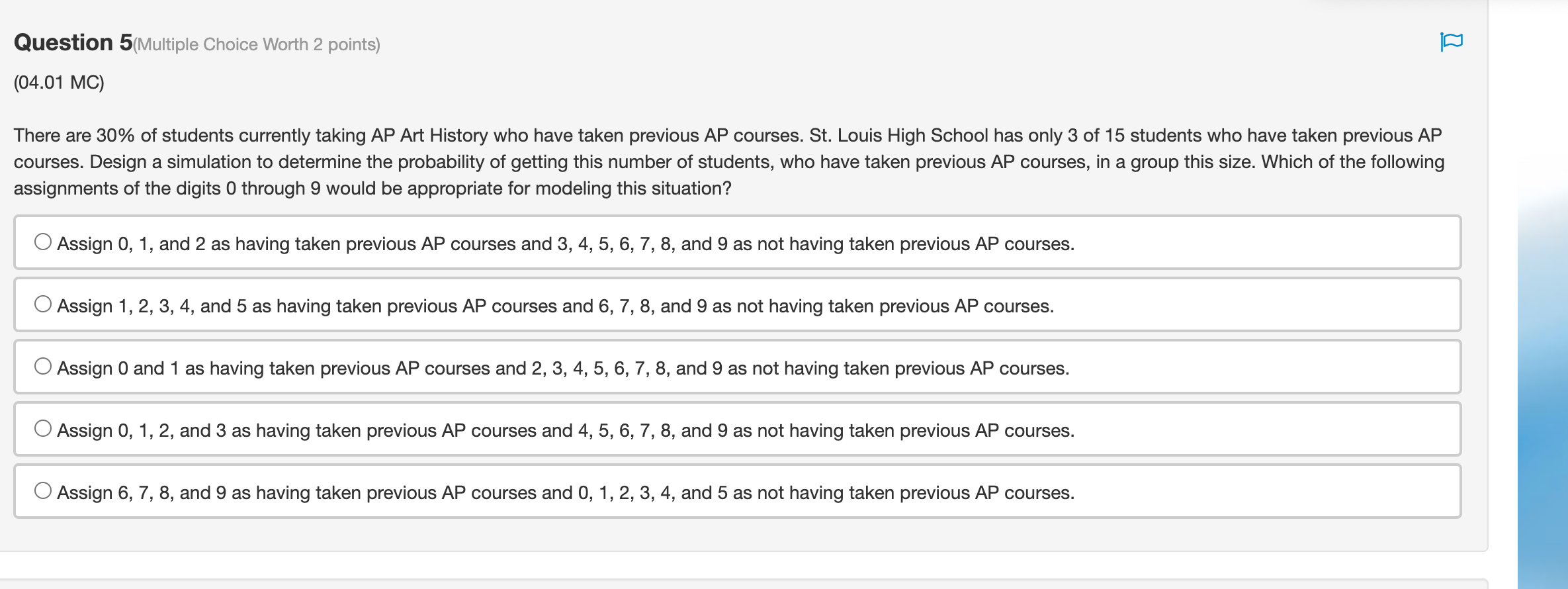The width and height of the screenshot is (1568, 589).
Task: Select the radio button for 'Assign 6, 7, 8, and 9' option
Action: point(42,491)
